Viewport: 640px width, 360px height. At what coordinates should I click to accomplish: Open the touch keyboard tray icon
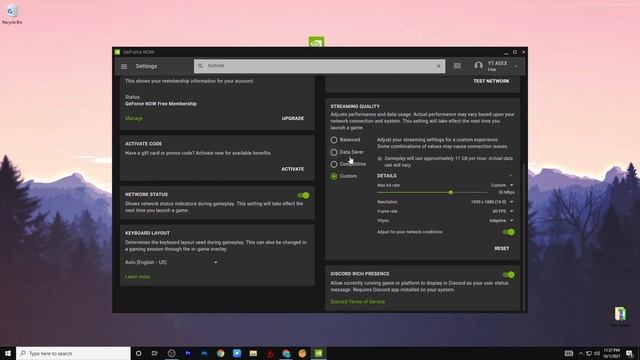[x=569, y=353]
